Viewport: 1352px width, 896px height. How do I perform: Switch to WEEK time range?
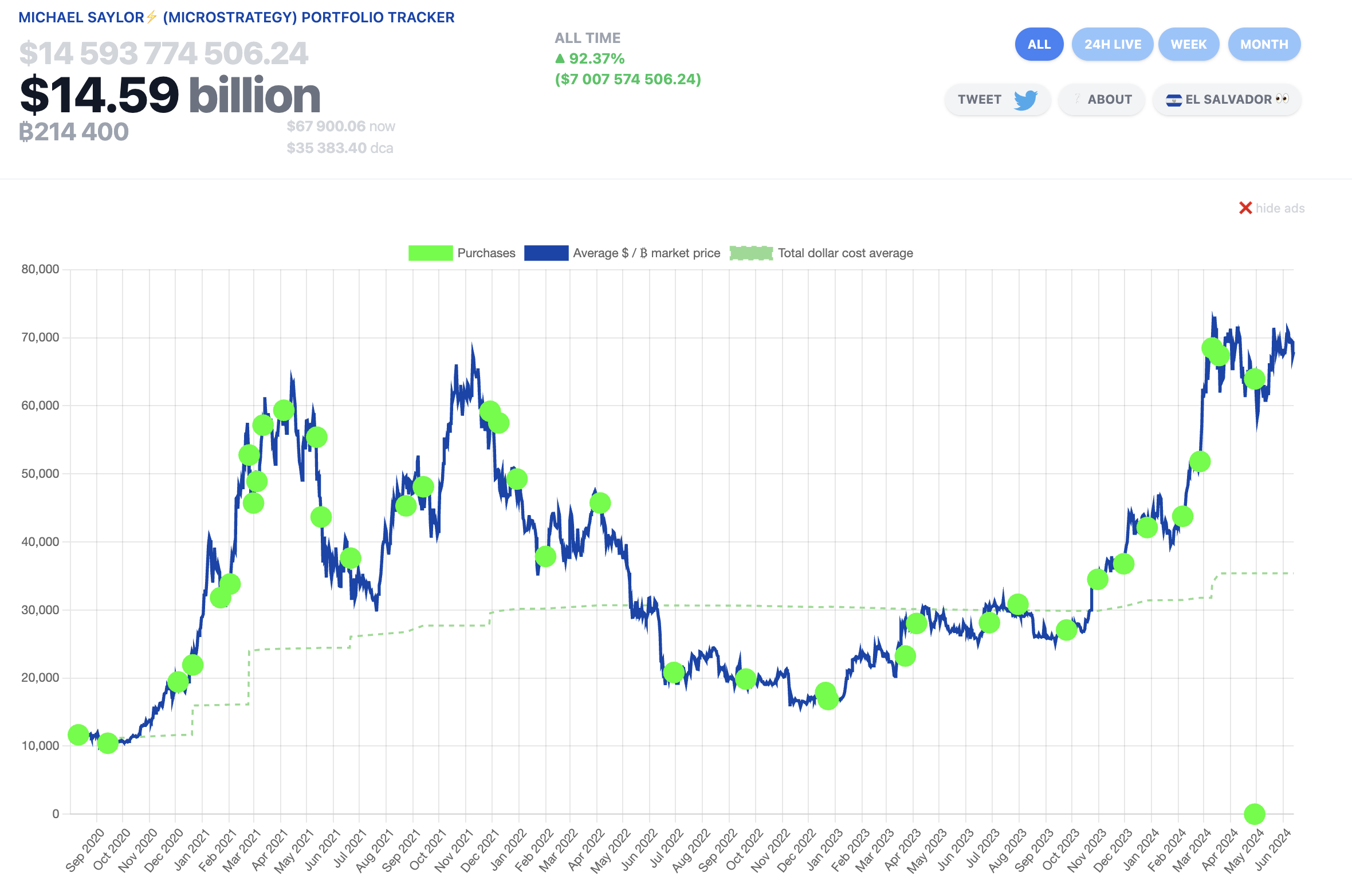click(1188, 44)
